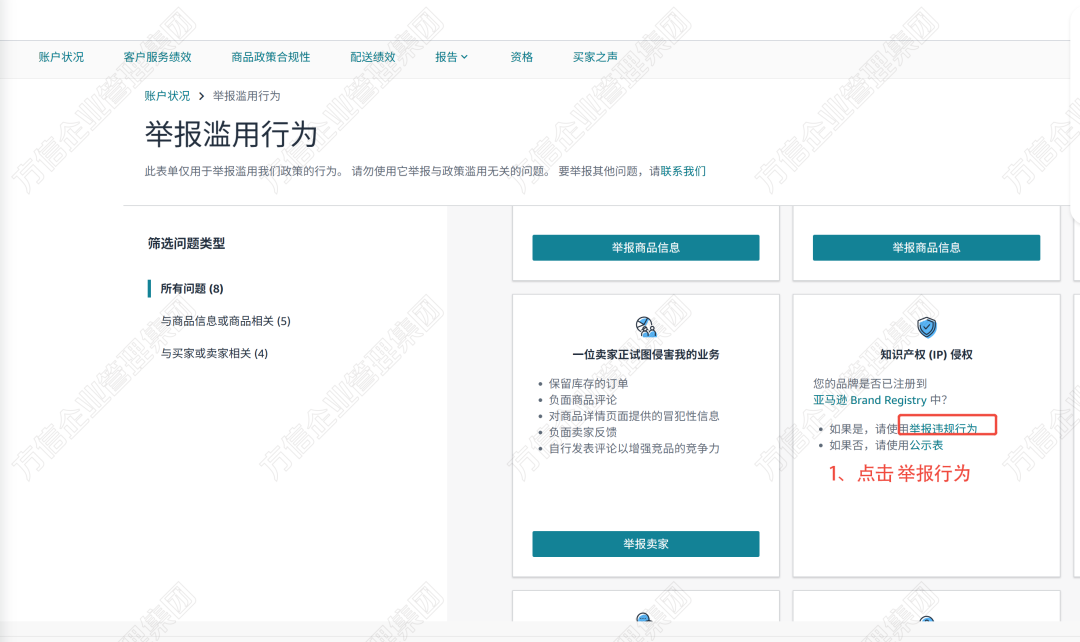Go to 配送绩效 tab

(373, 57)
